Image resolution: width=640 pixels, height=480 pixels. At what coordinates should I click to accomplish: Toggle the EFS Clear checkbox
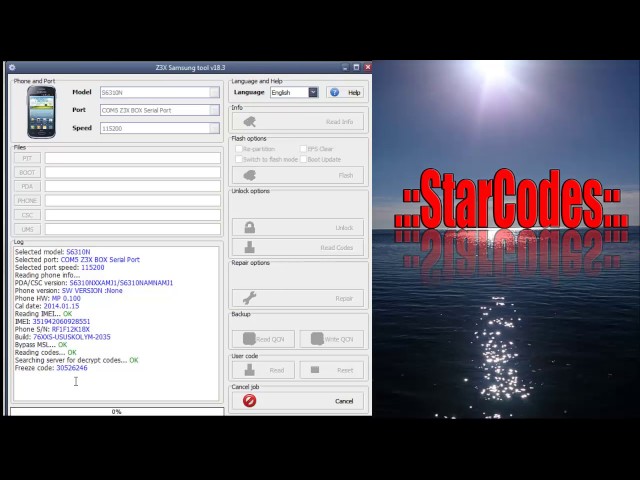pos(303,149)
